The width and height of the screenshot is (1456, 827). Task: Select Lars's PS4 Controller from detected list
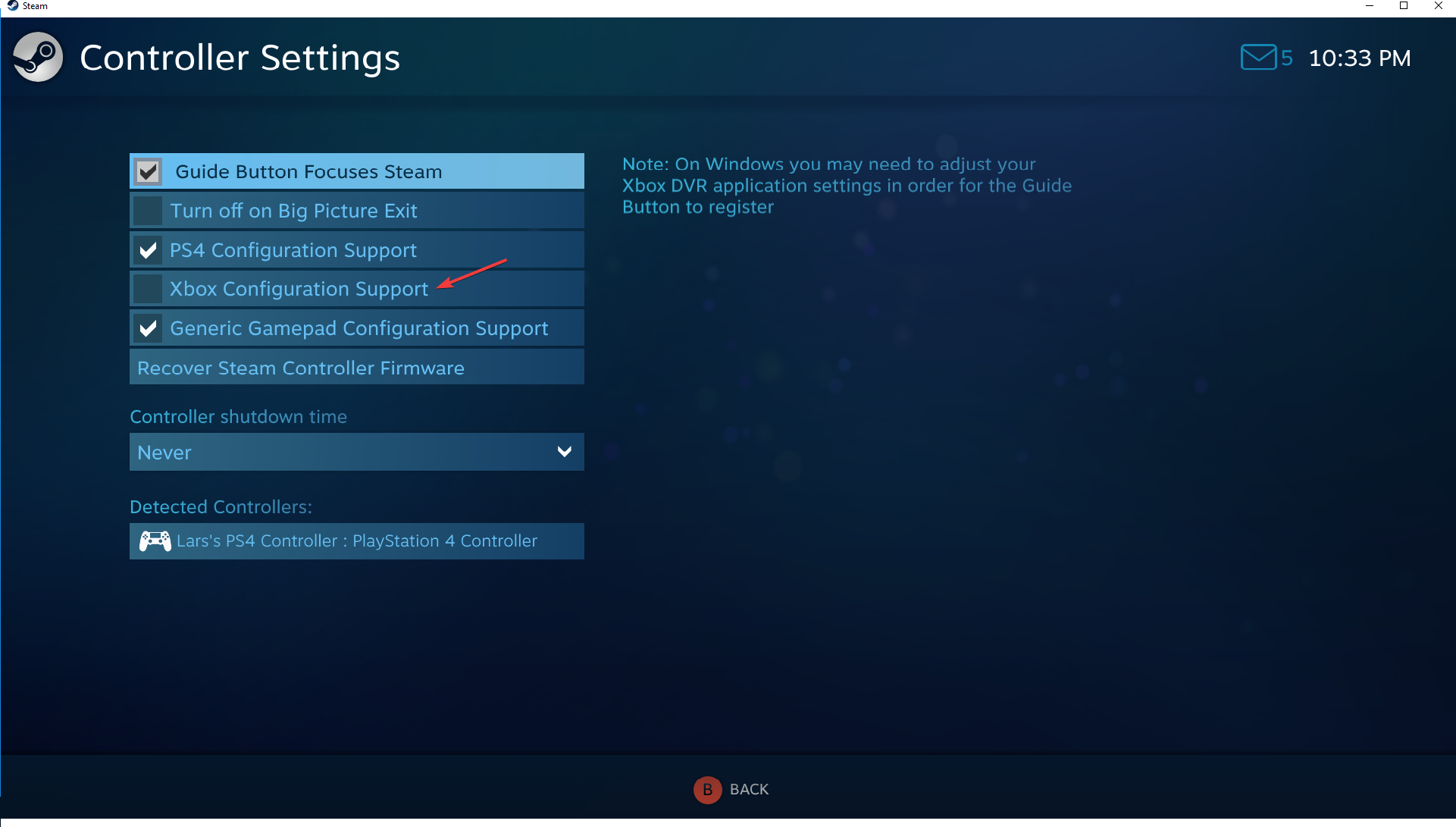tap(357, 541)
